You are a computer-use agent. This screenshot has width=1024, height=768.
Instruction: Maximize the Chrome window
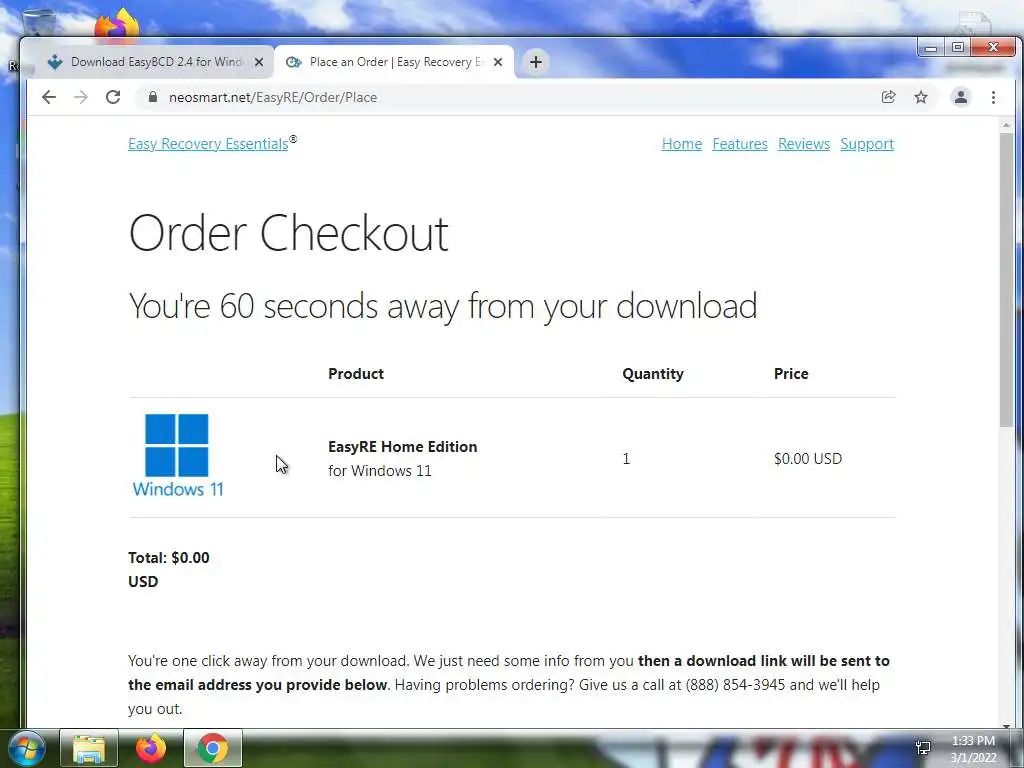point(957,47)
